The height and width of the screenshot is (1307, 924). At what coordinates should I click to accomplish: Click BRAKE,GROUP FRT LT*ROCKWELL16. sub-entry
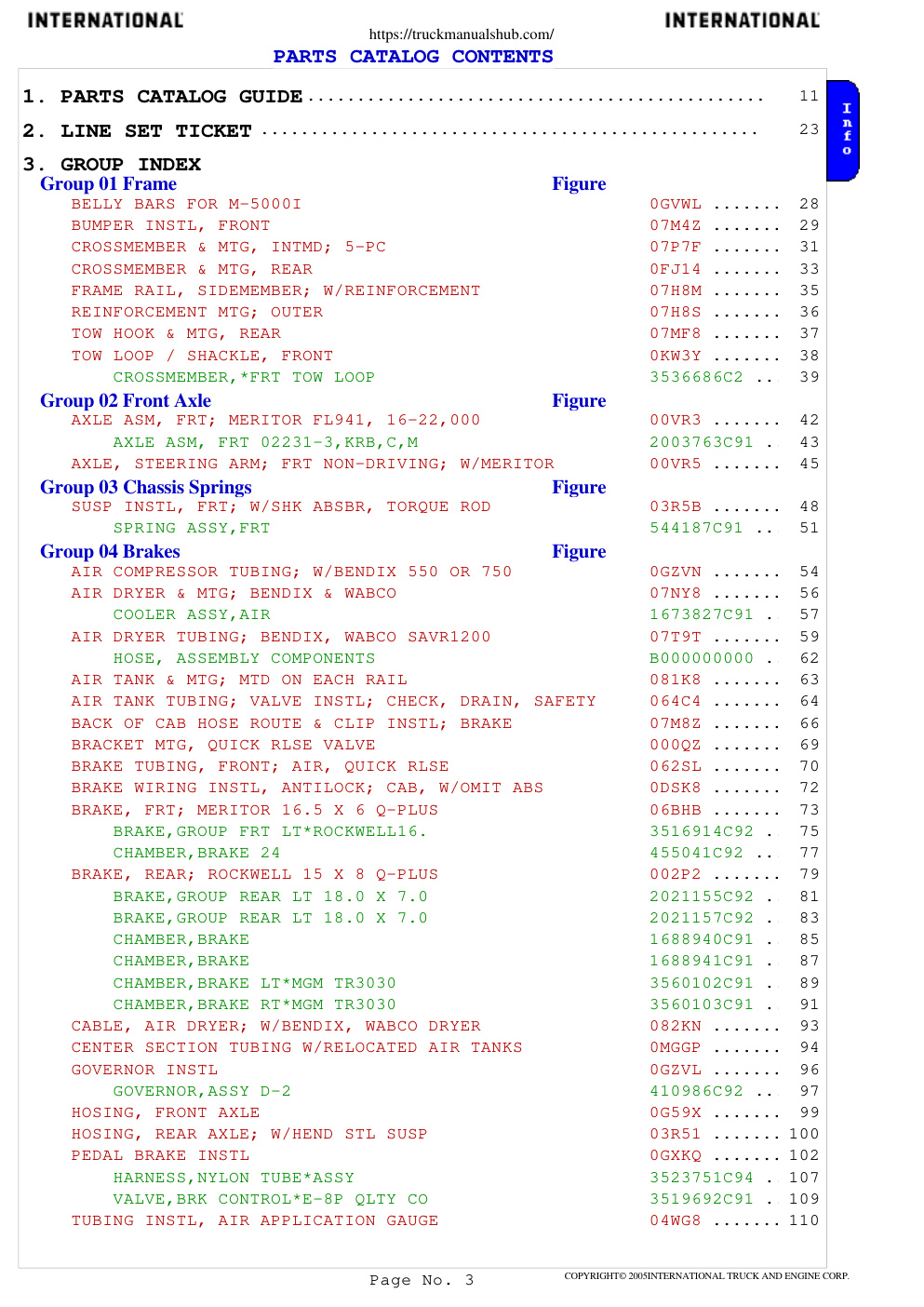270,831
